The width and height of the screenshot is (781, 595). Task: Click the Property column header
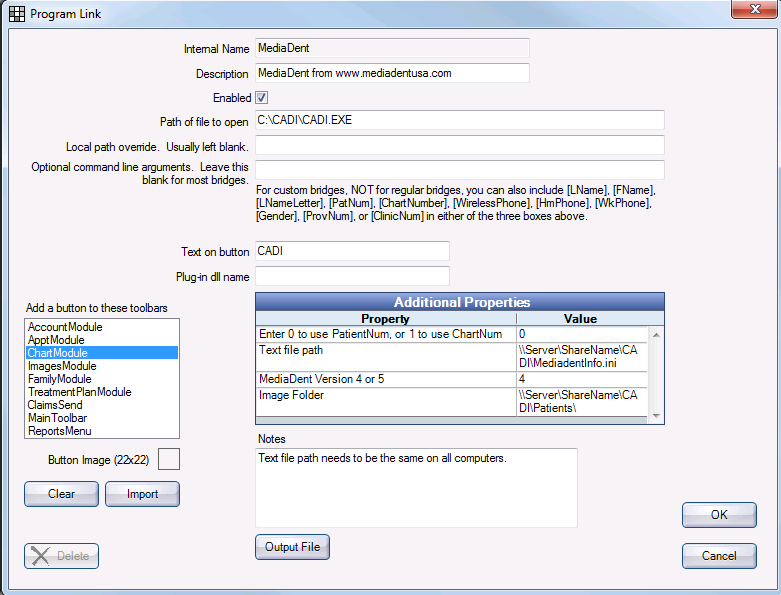[386, 319]
